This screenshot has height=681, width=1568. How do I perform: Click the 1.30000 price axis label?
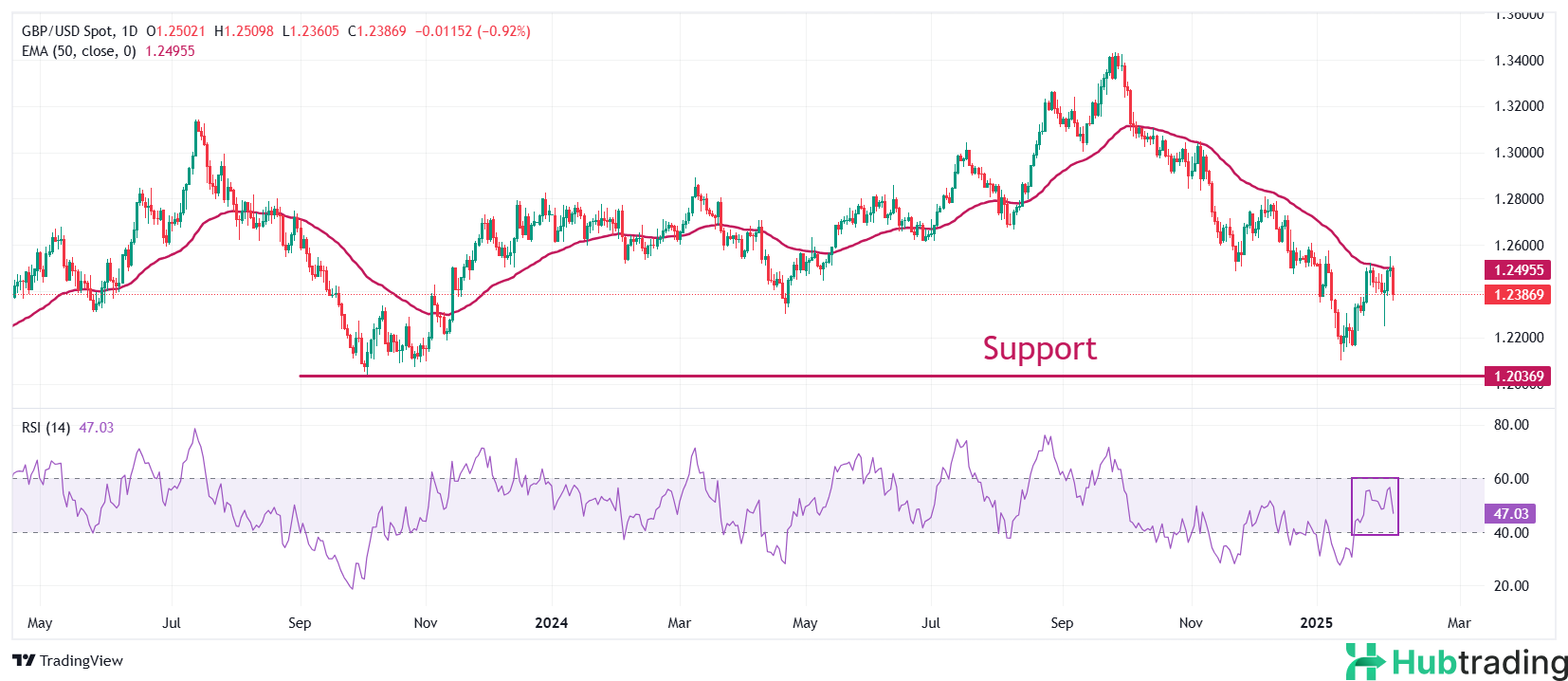1519,153
